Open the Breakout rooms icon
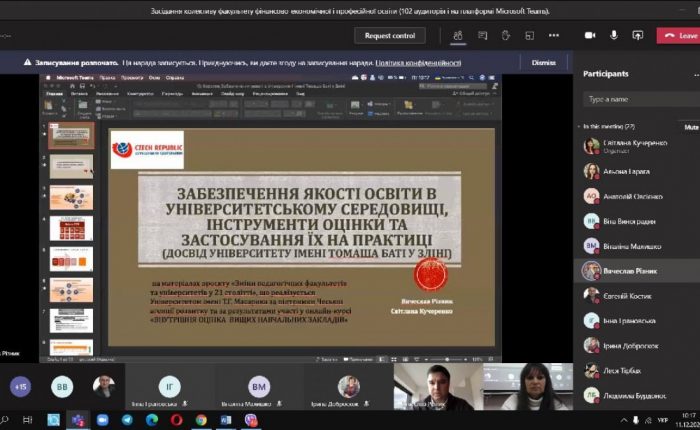The image size is (700, 430). pyautogui.click(x=529, y=35)
